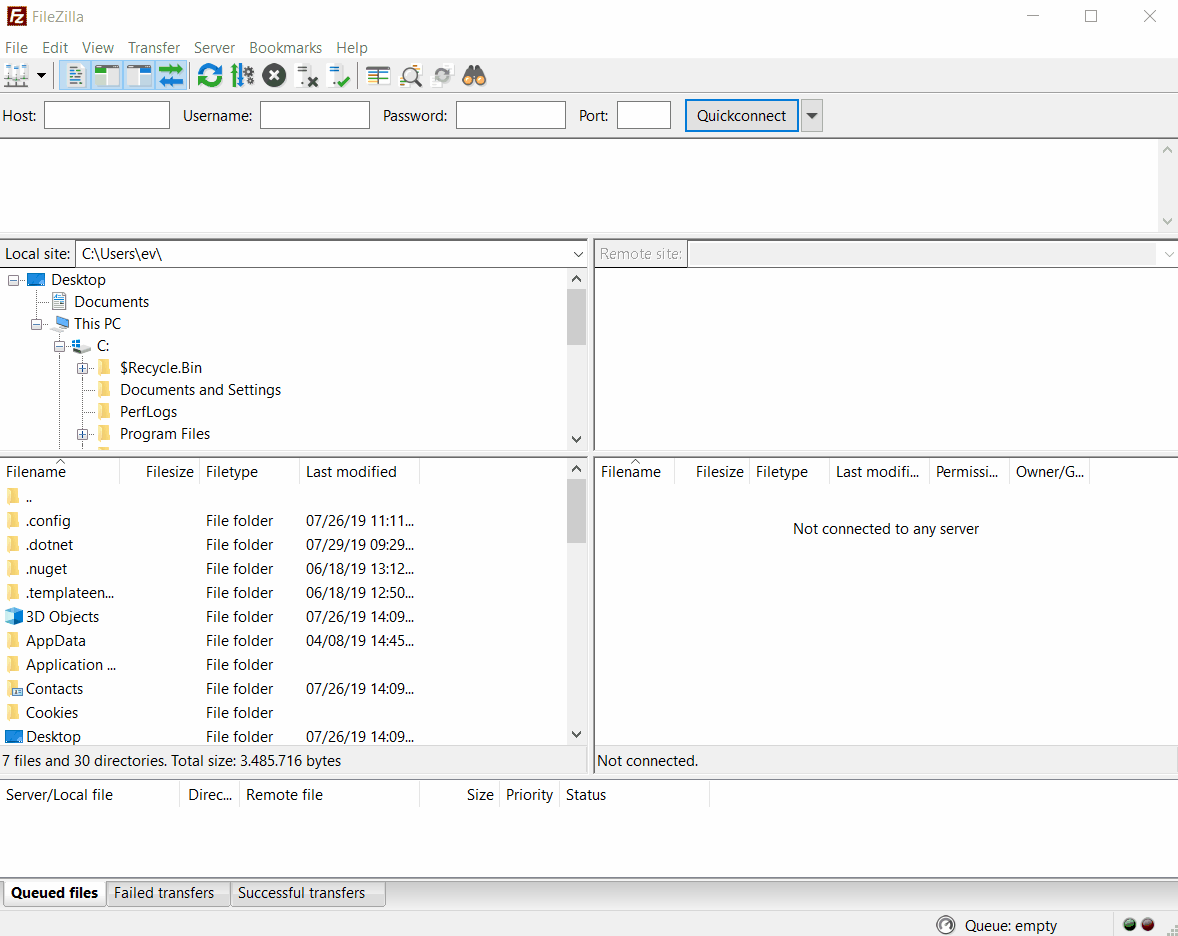Image resolution: width=1178 pixels, height=936 pixels.
Task: Select the AppData folder icon
Action: 13,641
